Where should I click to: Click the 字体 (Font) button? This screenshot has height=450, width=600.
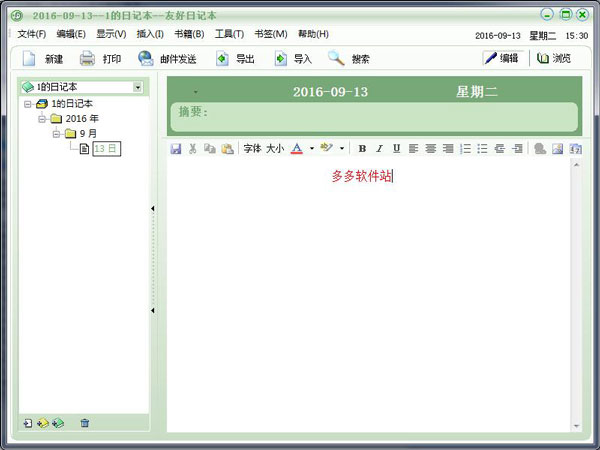[x=252, y=148]
